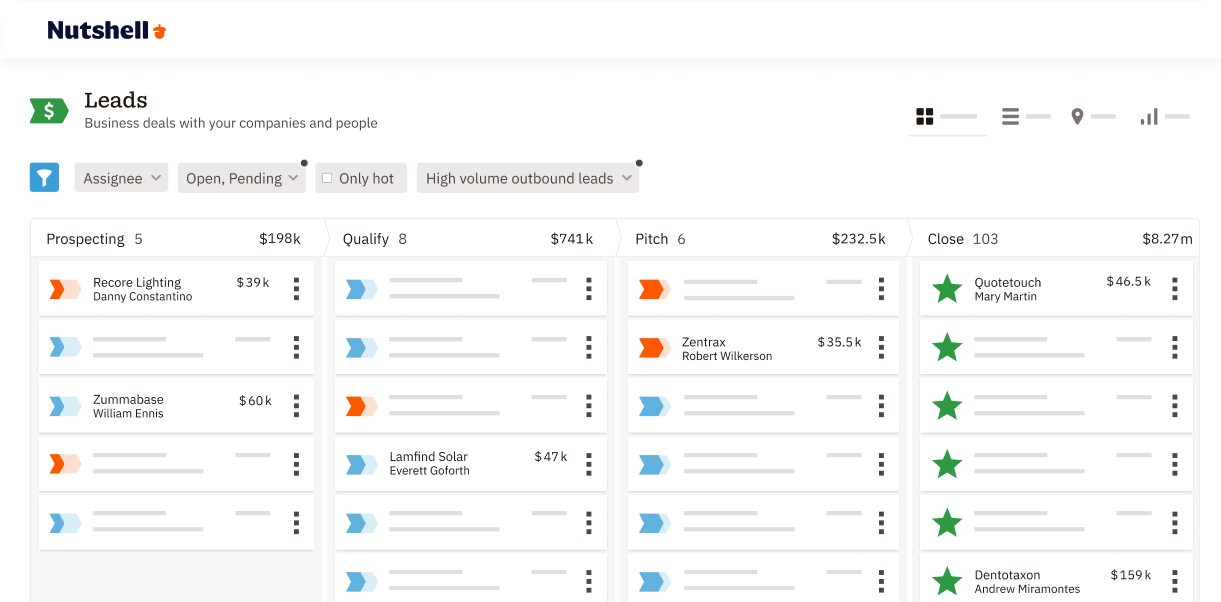Open the Open, Pending status dropdown
1221x602 pixels.
click(241, 178)
